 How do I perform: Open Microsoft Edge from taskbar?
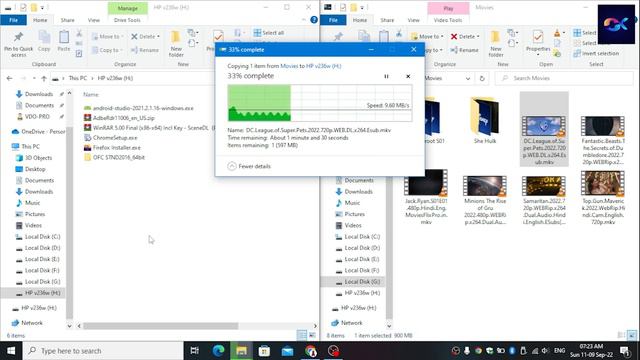(x=218, y=351)
